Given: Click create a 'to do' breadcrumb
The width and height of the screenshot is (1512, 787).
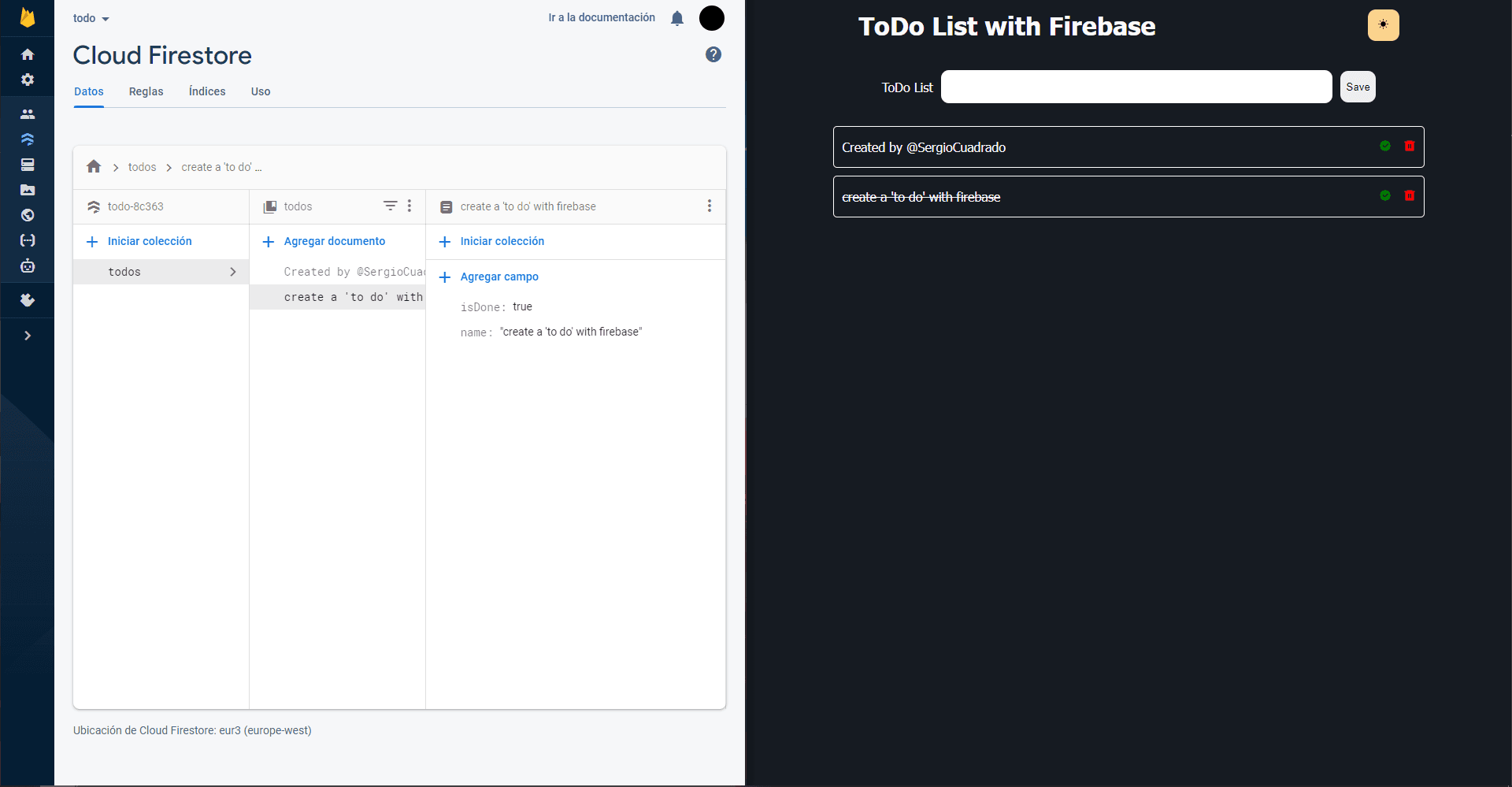Looking at the screenshot, I should click(x=221, y=167).
